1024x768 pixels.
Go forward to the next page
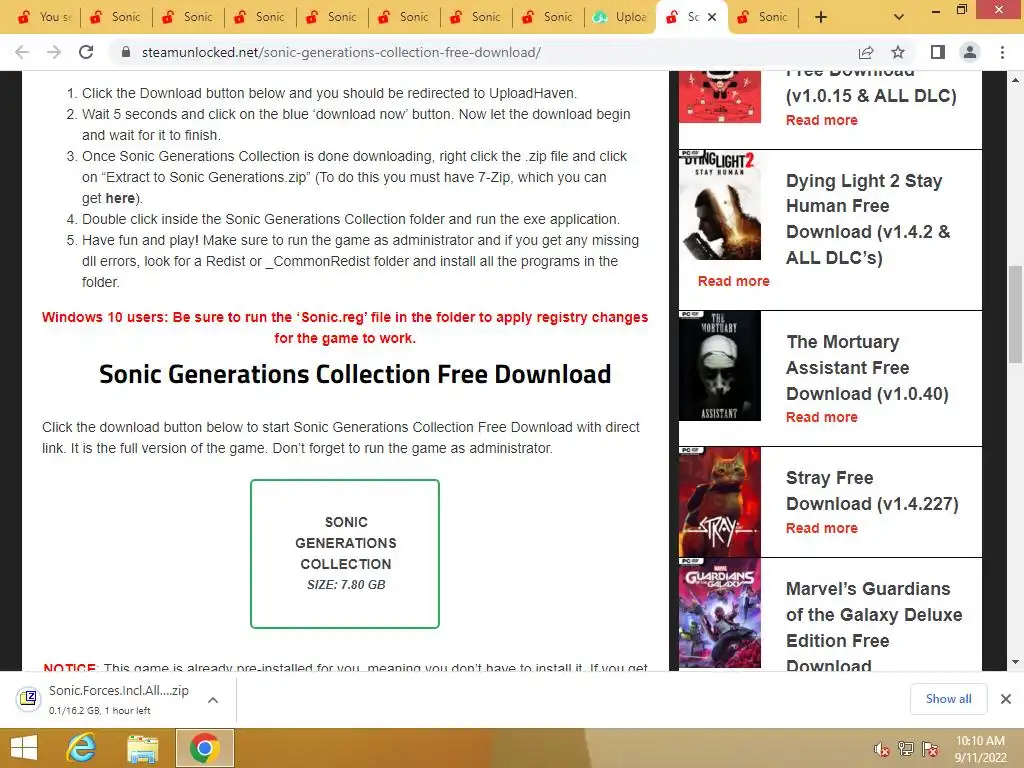[54, 52]
